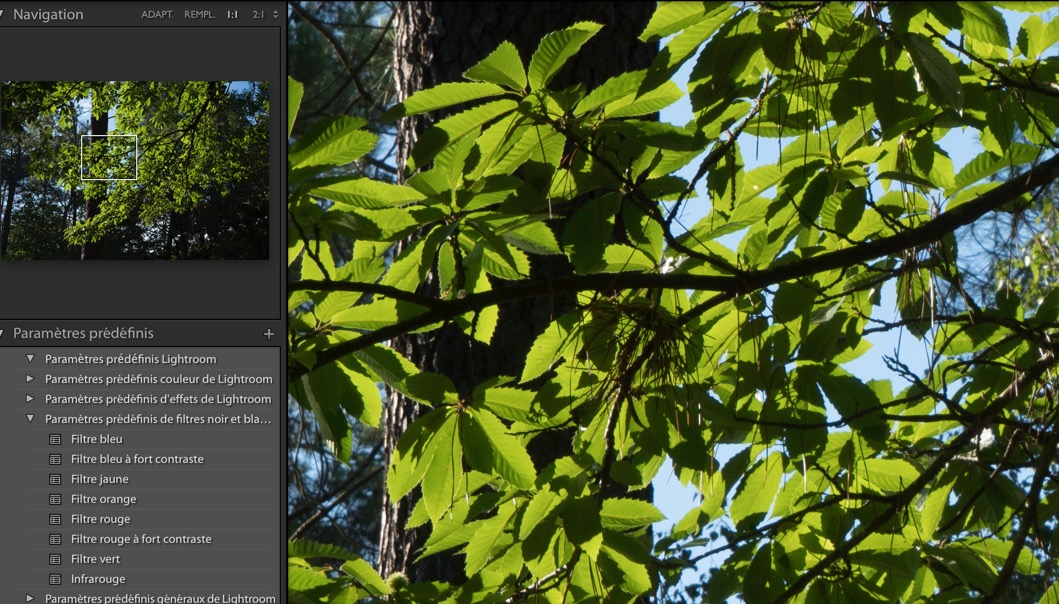
Task: Select 'Paramètres prédéfinis généraux de Lightroom' label
Action: pos(160,599)
